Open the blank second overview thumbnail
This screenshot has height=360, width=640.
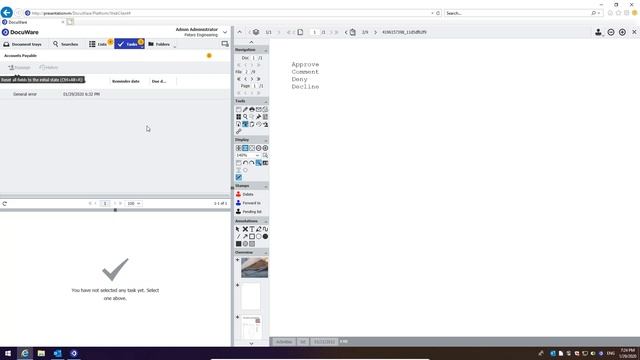pyautogui.click(x=251, y=296)
